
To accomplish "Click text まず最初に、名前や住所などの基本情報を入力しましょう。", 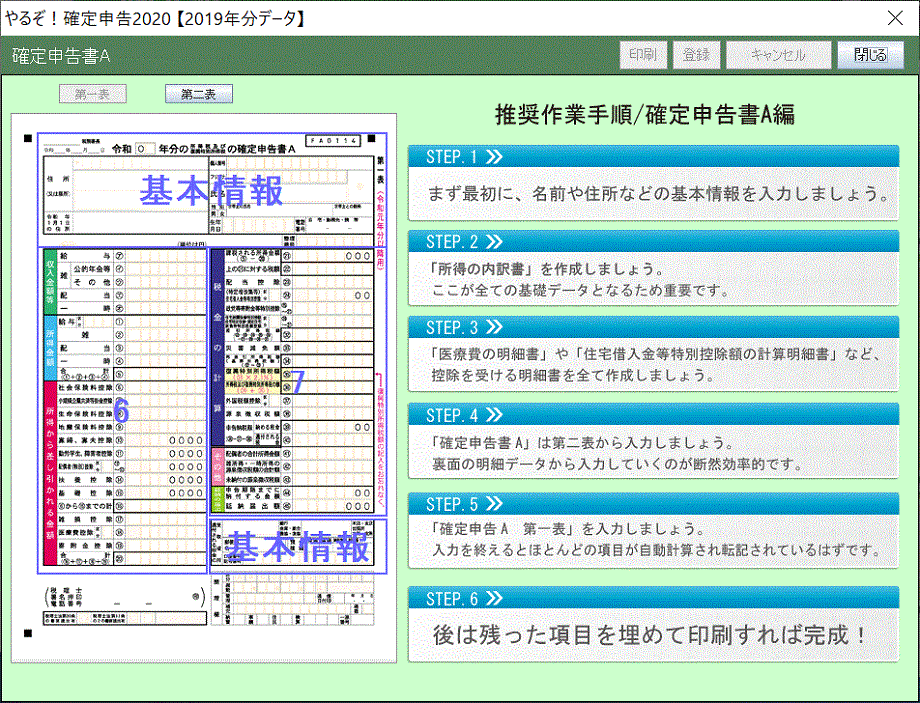I will (659, 194).
